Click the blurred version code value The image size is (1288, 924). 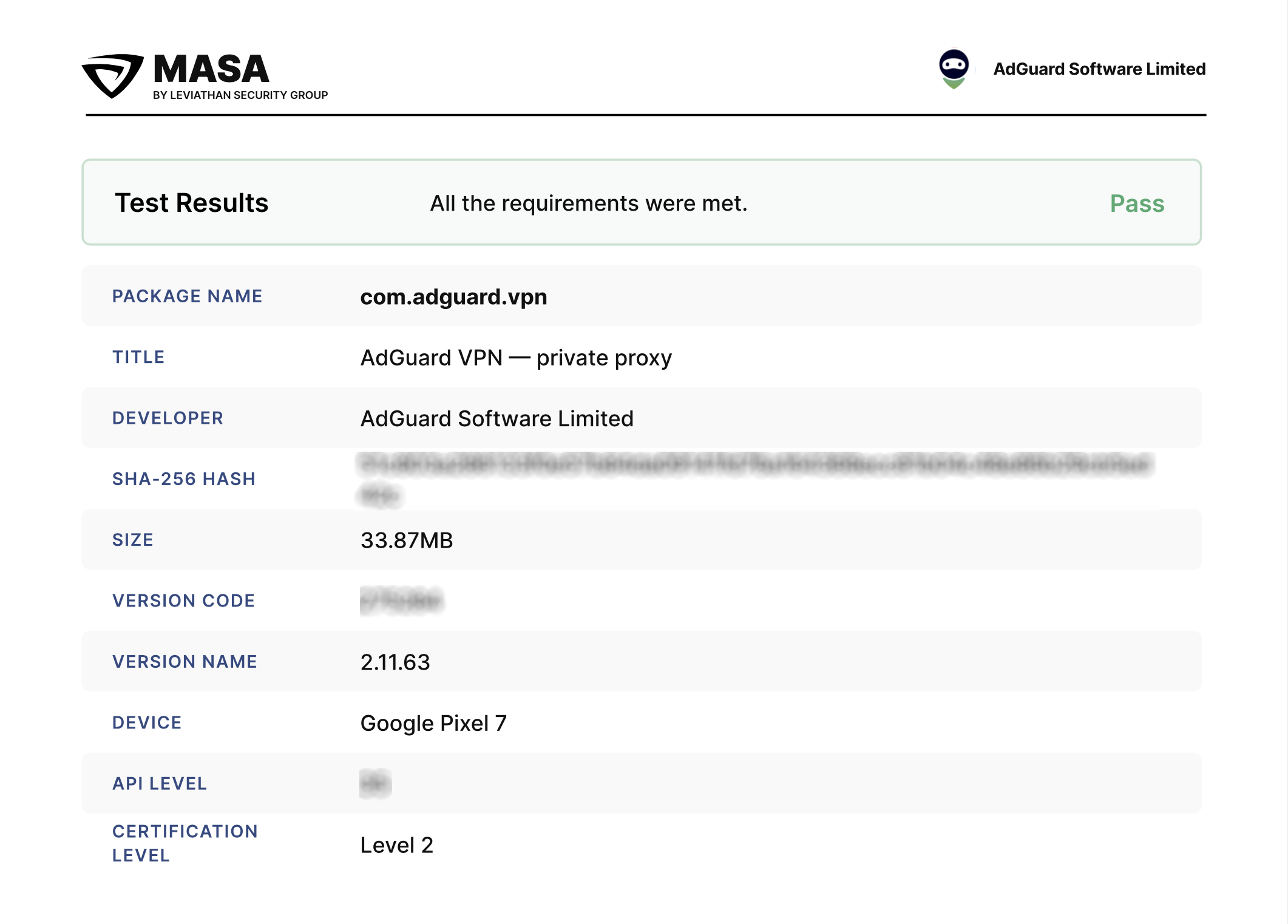(402, 600)
